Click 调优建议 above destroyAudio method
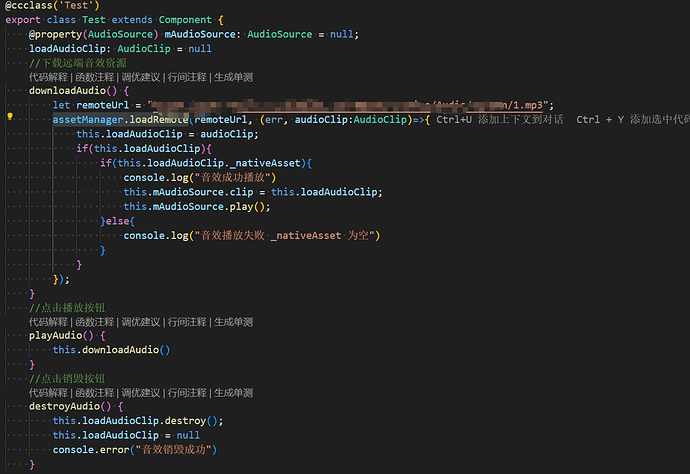The width and height of the screenshot is (690, 474). pyautogui.click(x=141, y=393)
